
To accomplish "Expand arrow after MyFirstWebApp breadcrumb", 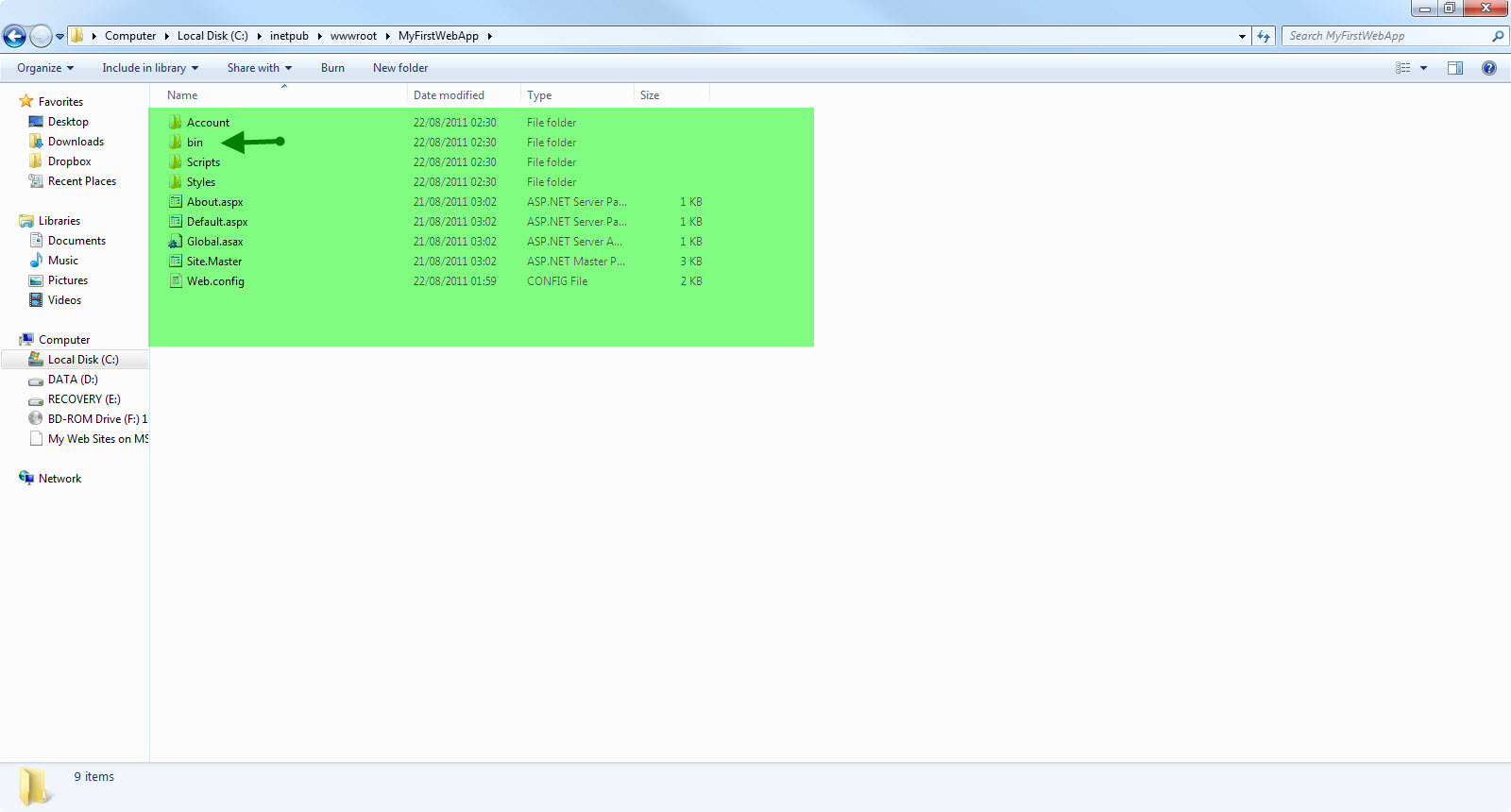I will [489, 36].
